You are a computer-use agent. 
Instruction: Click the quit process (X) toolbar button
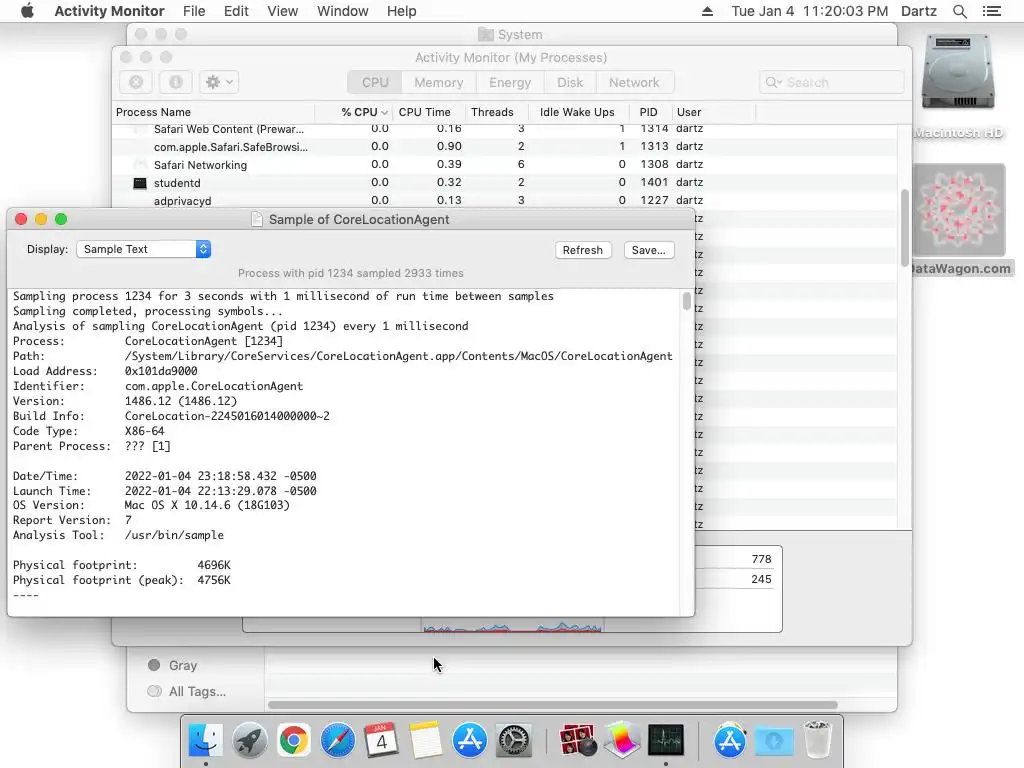coord(136,82)
